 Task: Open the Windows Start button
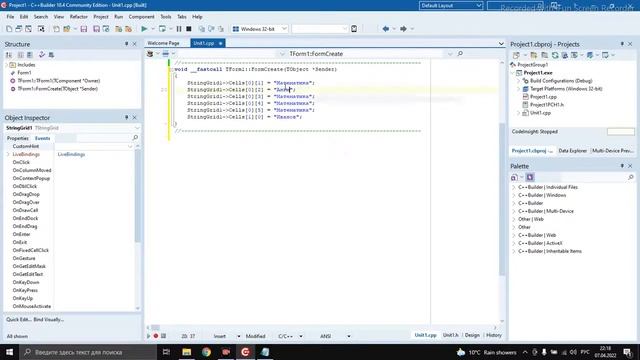point(9,352)
